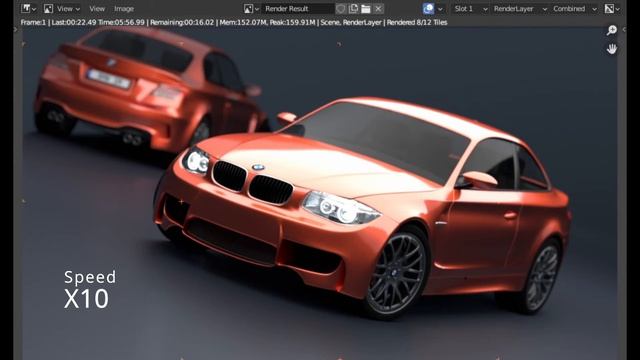Click the zoom magnifier gizmo
The image size is (640, 360).
click(x=611, y=30)
